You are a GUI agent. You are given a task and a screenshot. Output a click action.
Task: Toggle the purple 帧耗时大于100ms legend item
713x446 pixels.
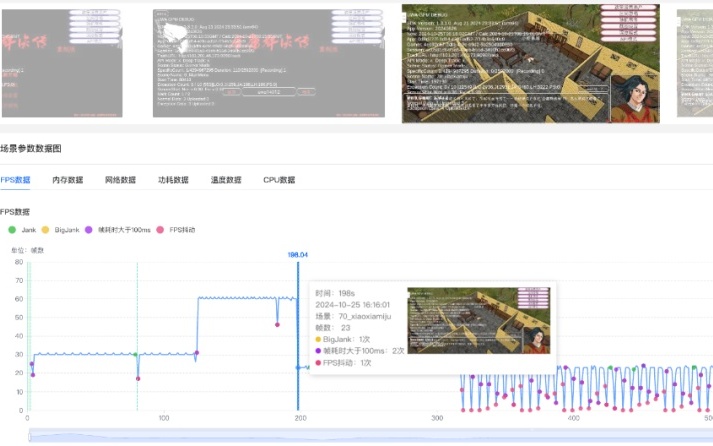click(118, 230)
